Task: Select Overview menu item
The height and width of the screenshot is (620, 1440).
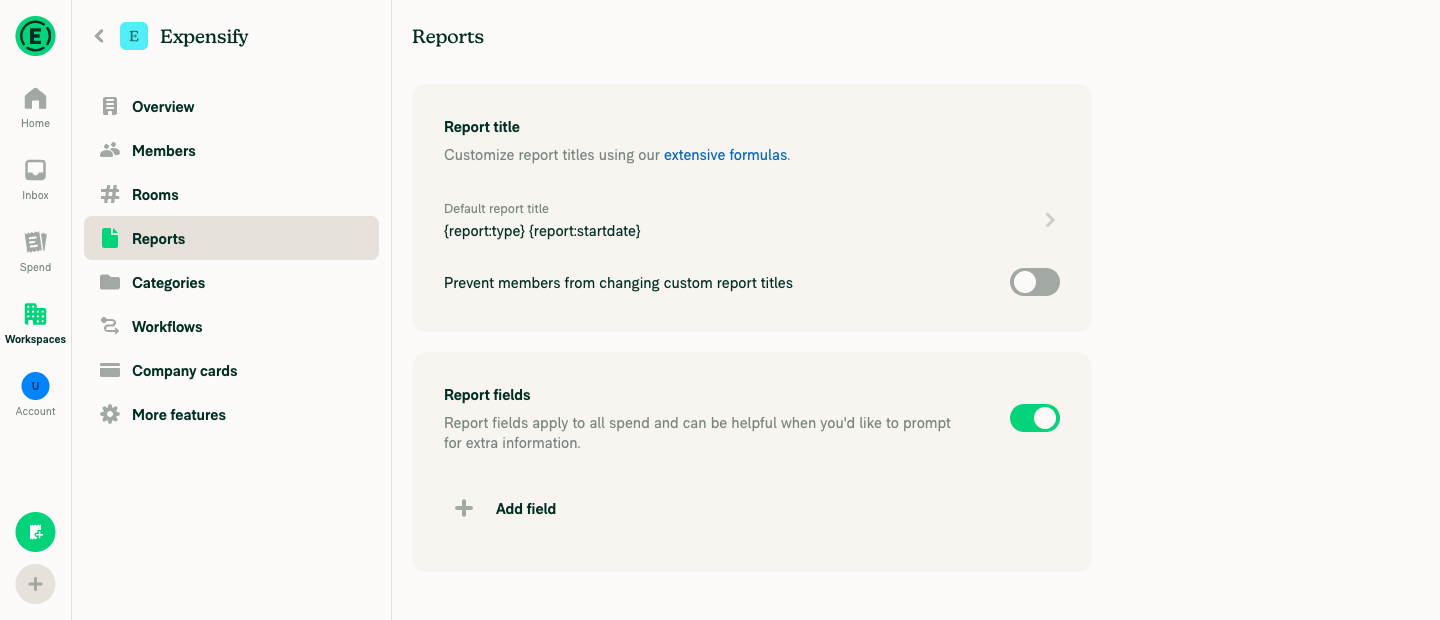Action: pos(231,106)
